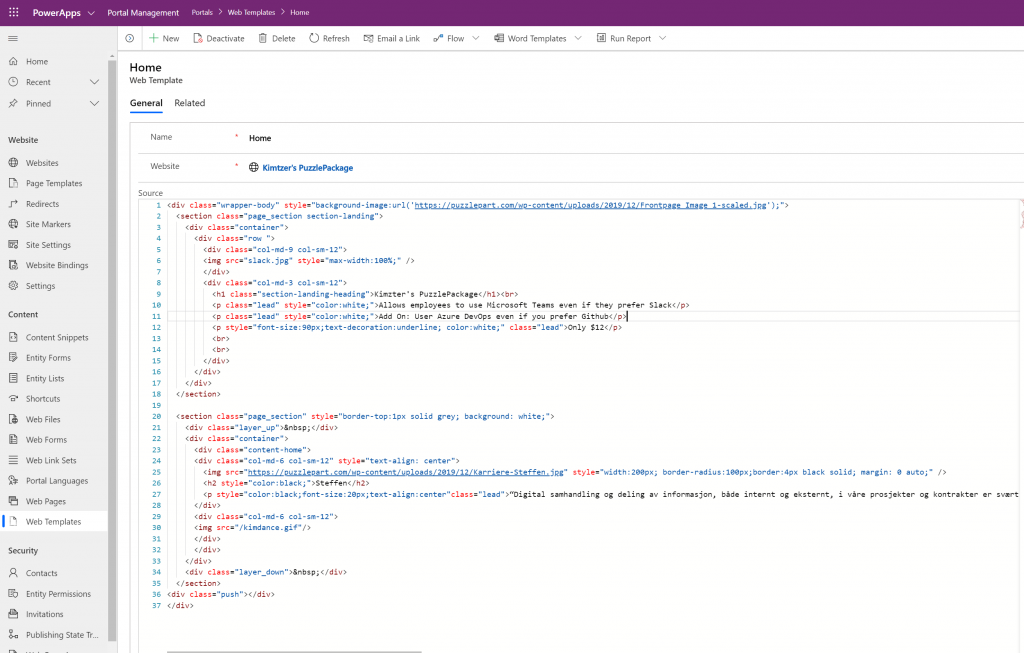Click the Content Snippets icon
Viewport: 1024px width, 653px height.
13,338
